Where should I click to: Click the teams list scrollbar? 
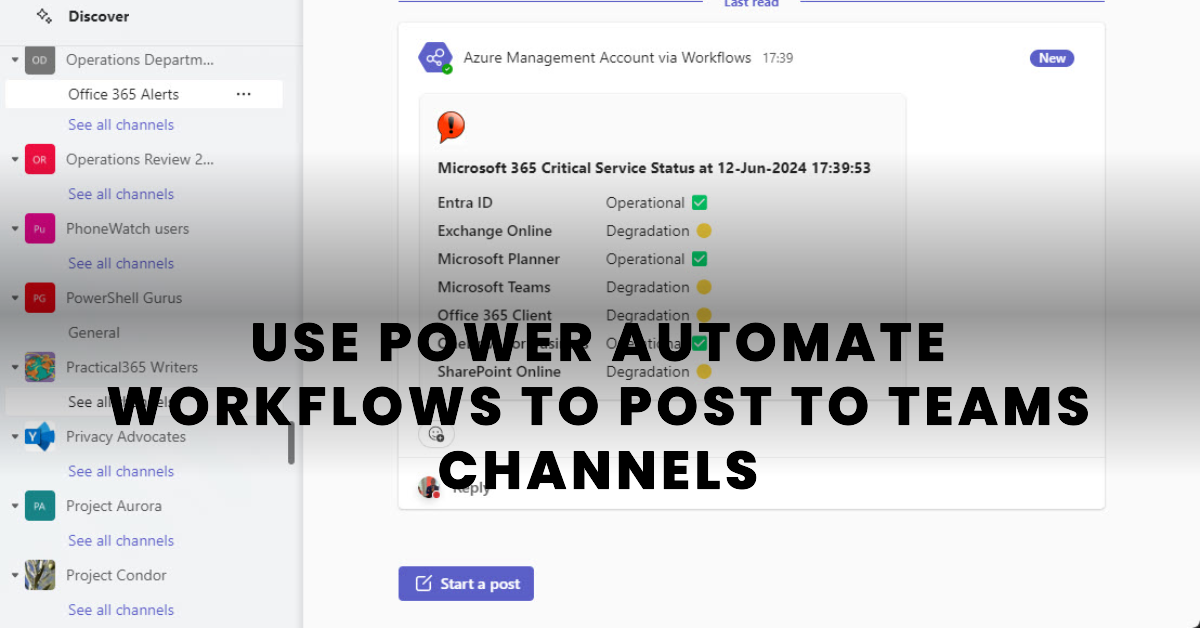click(291, 443)
